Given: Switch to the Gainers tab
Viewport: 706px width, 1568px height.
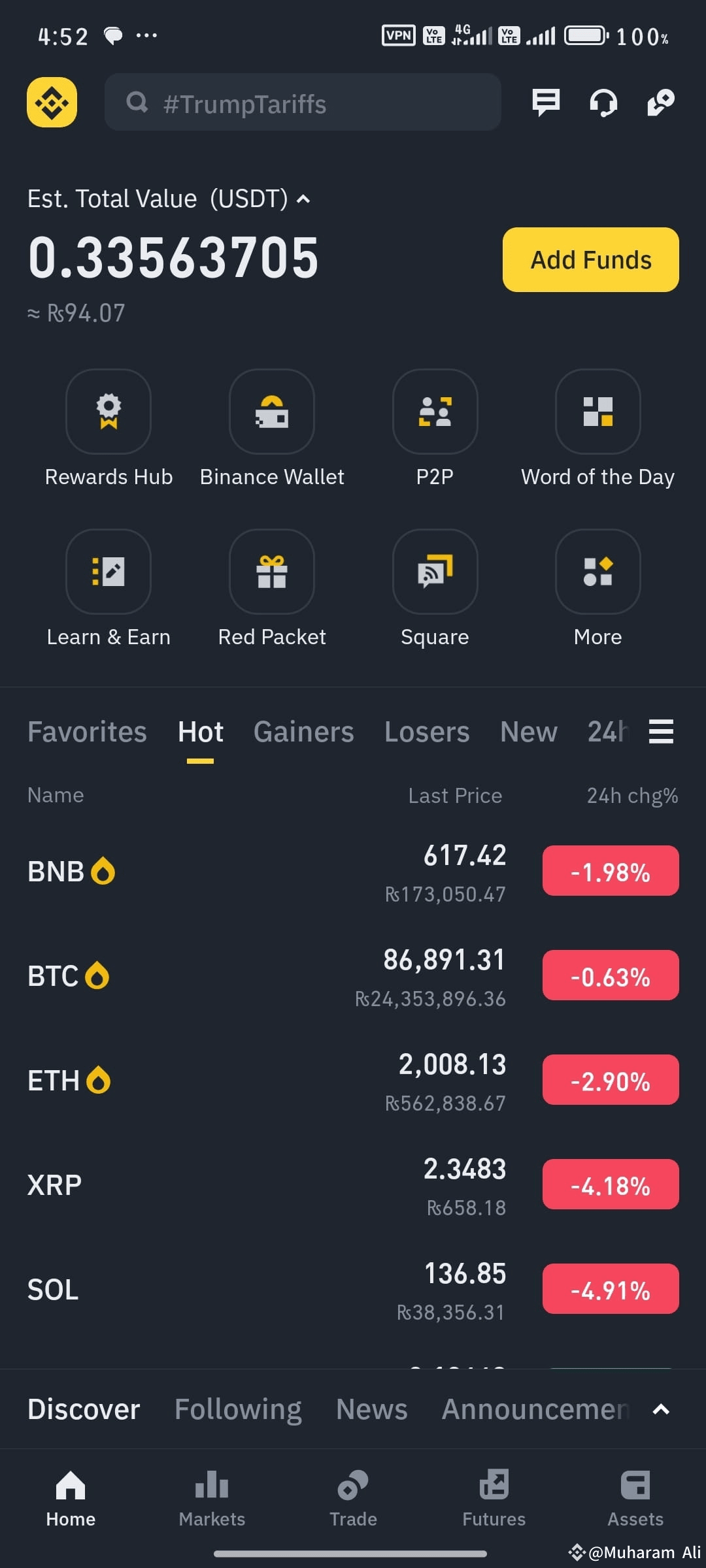Looking at the screenshot, I should (304, 732).
